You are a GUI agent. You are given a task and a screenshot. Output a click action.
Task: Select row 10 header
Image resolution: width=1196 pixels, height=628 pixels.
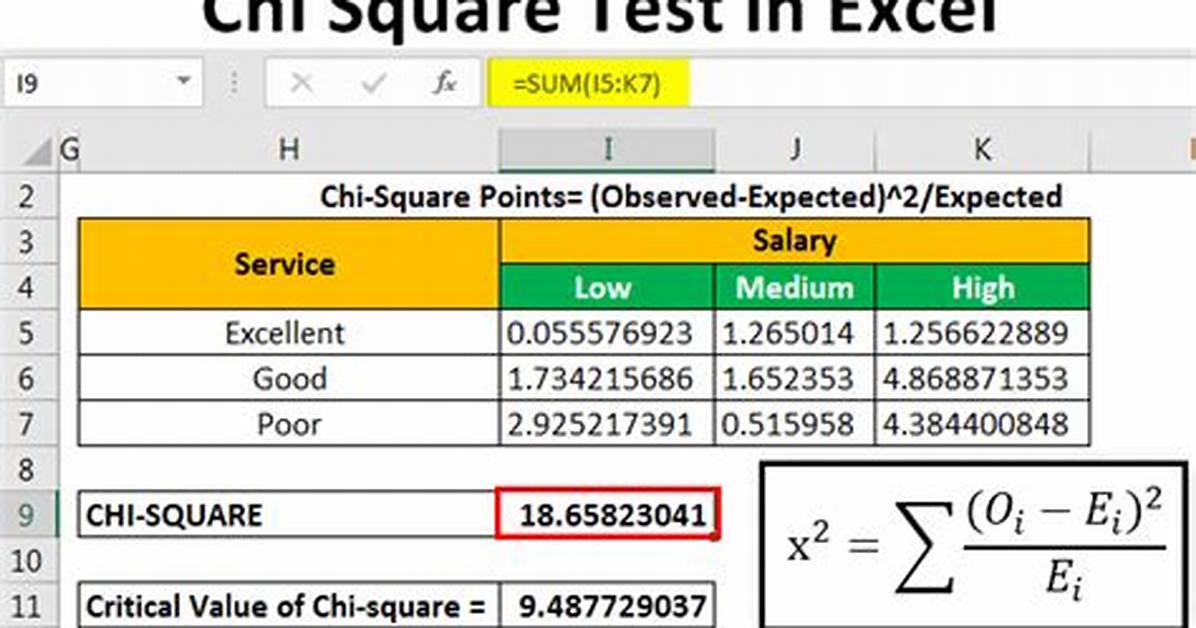point(28,561)
